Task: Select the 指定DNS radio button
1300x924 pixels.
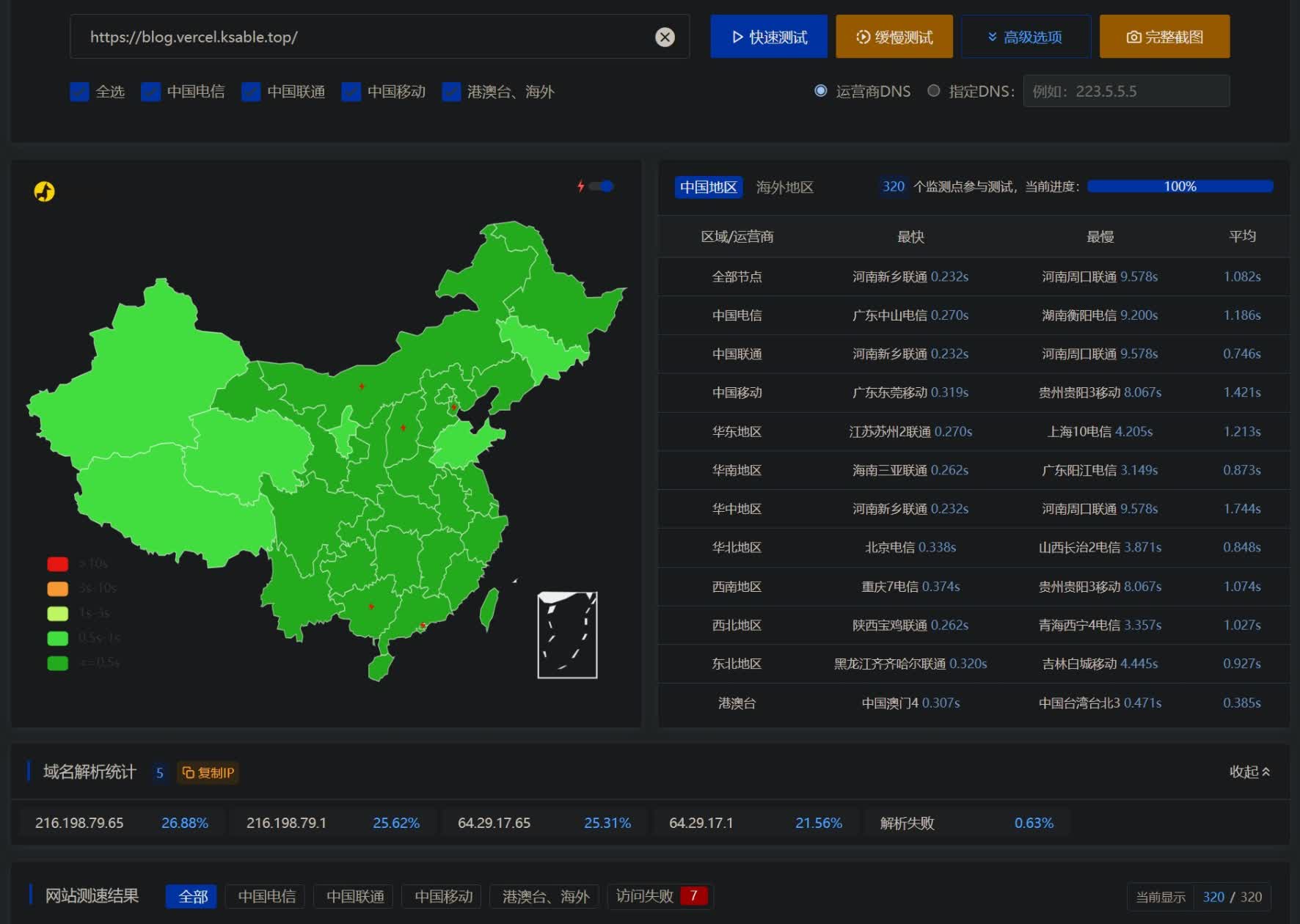Action: tap(933, 91)
